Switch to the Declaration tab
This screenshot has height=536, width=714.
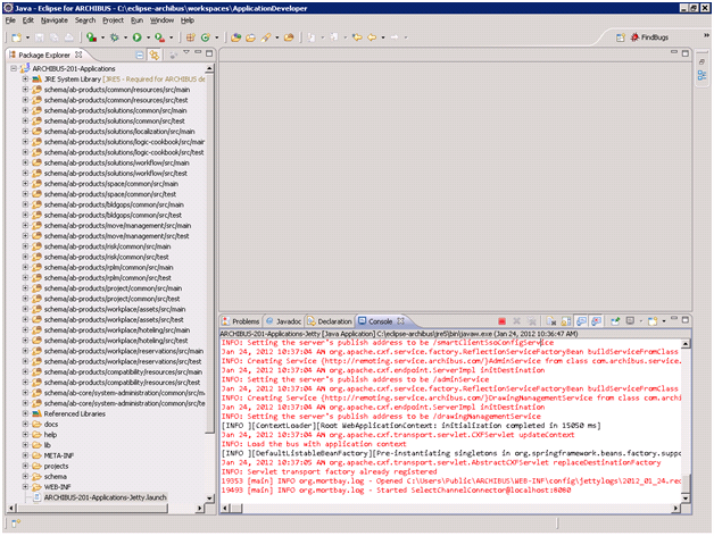[x=330, y=322]
